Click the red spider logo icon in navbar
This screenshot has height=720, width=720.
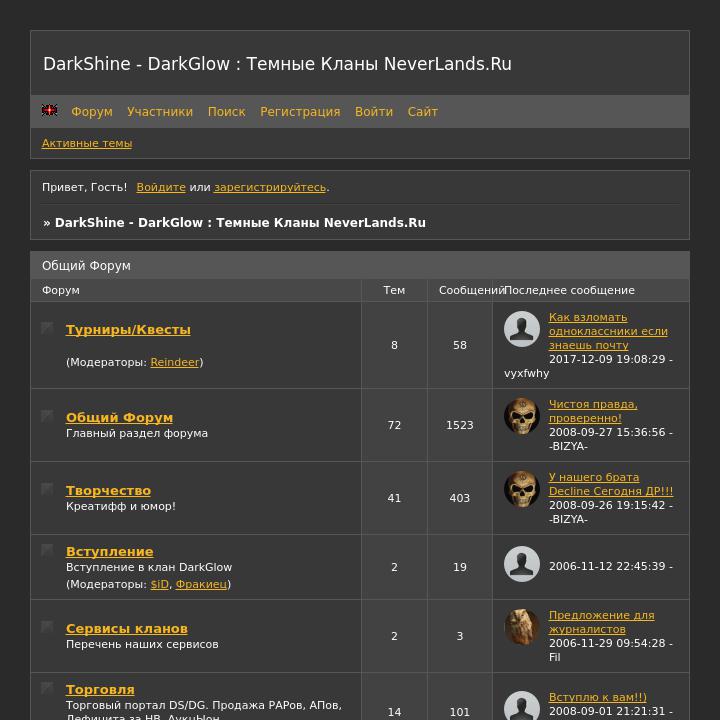[x=50, y=111]
